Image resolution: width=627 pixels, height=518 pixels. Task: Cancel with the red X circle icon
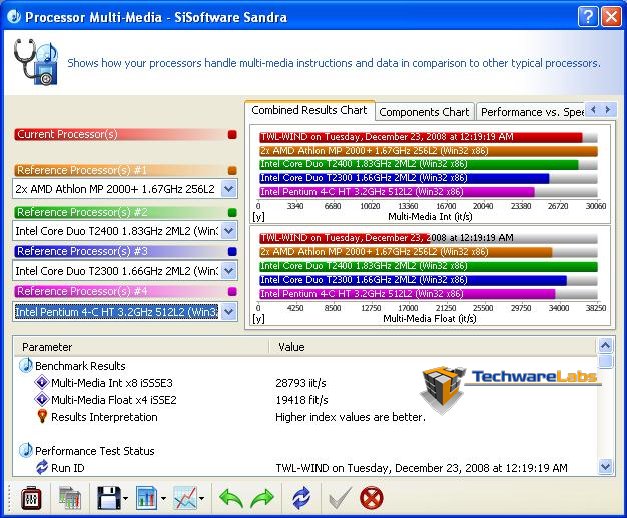(371, 498)
